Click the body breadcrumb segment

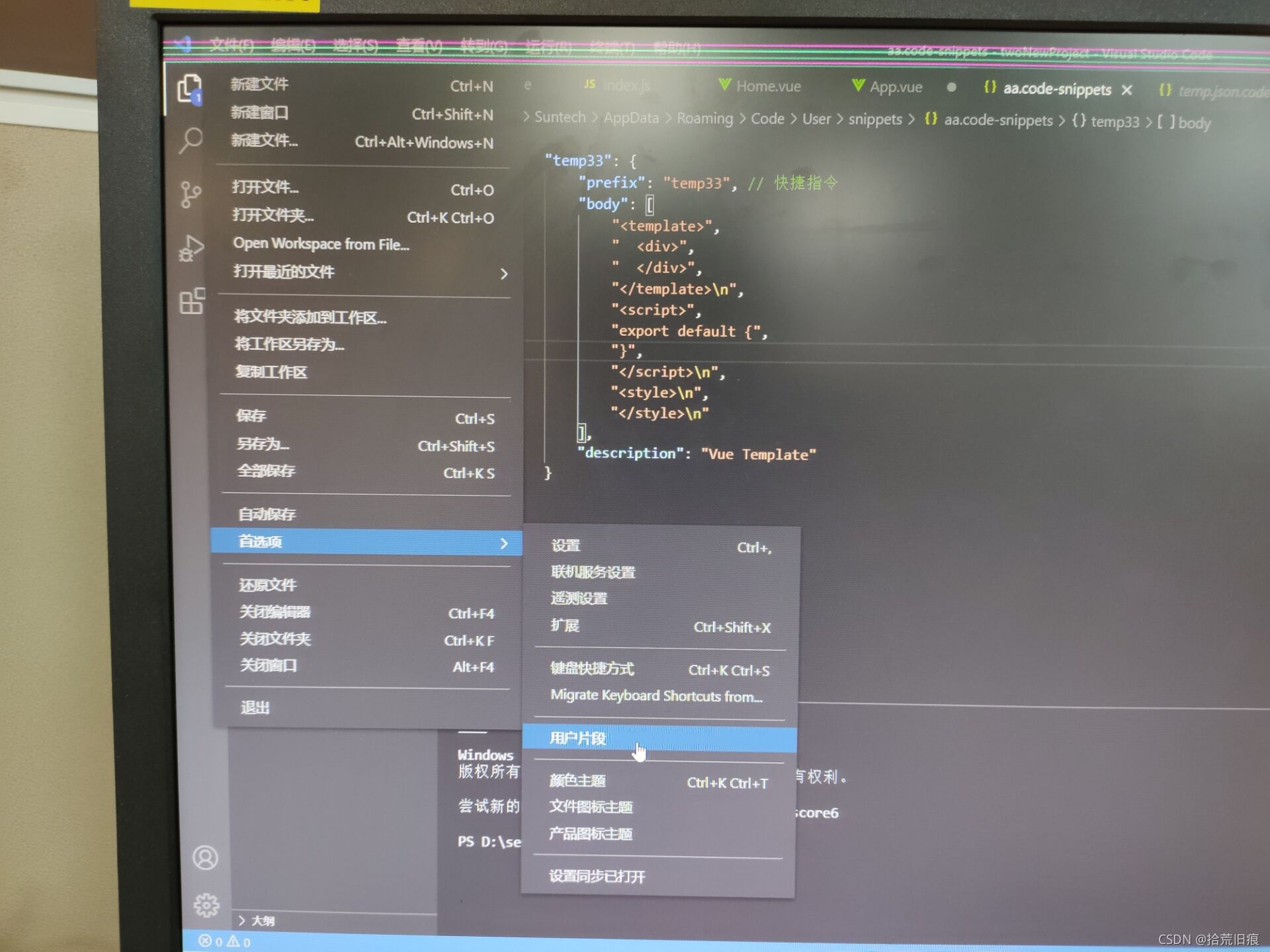[x=1184, y=122]
